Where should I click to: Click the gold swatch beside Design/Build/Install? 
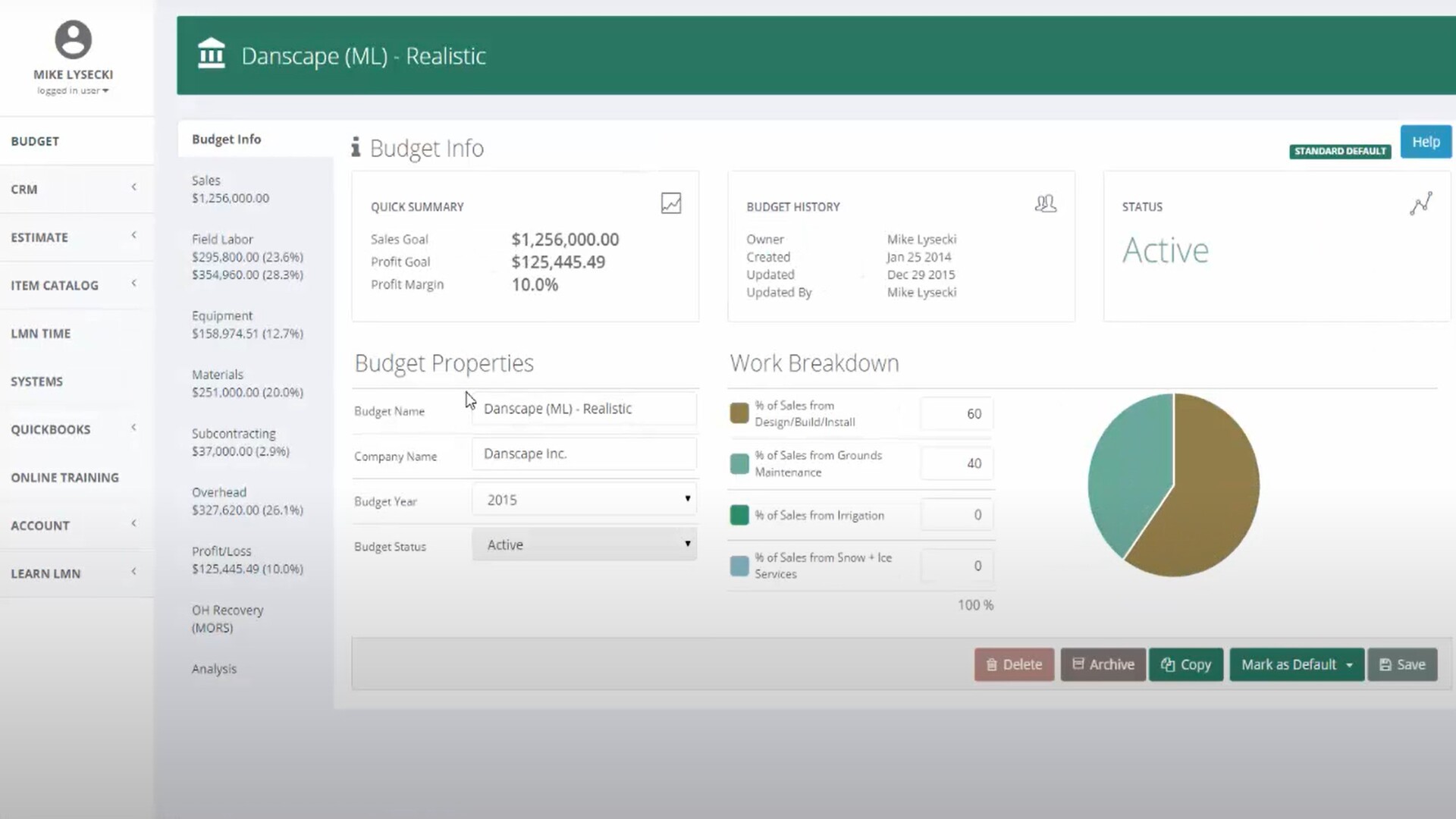coord(739,413)
